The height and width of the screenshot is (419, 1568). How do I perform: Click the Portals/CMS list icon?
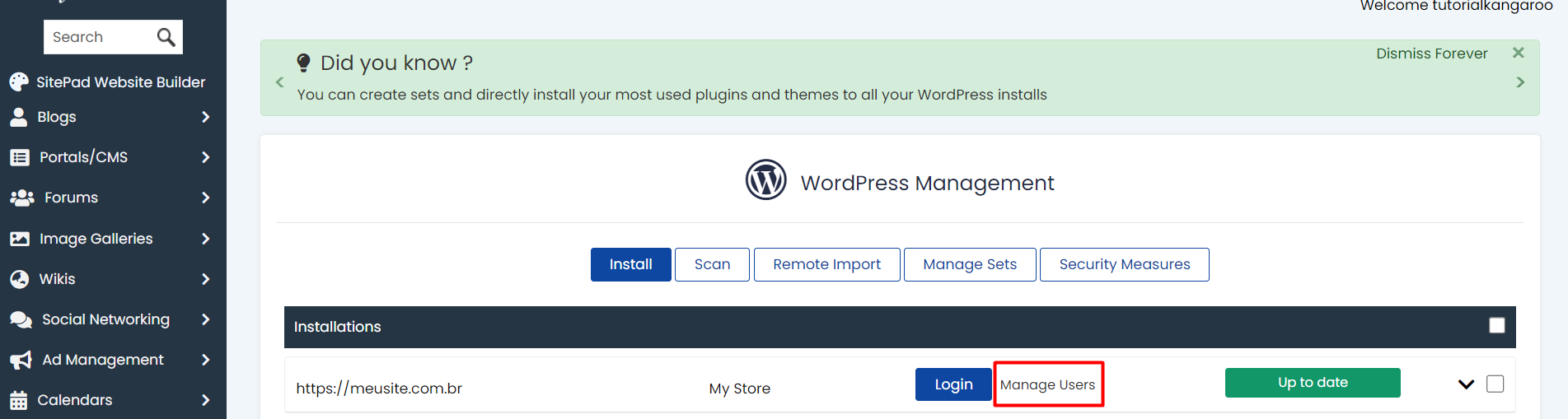20,157
